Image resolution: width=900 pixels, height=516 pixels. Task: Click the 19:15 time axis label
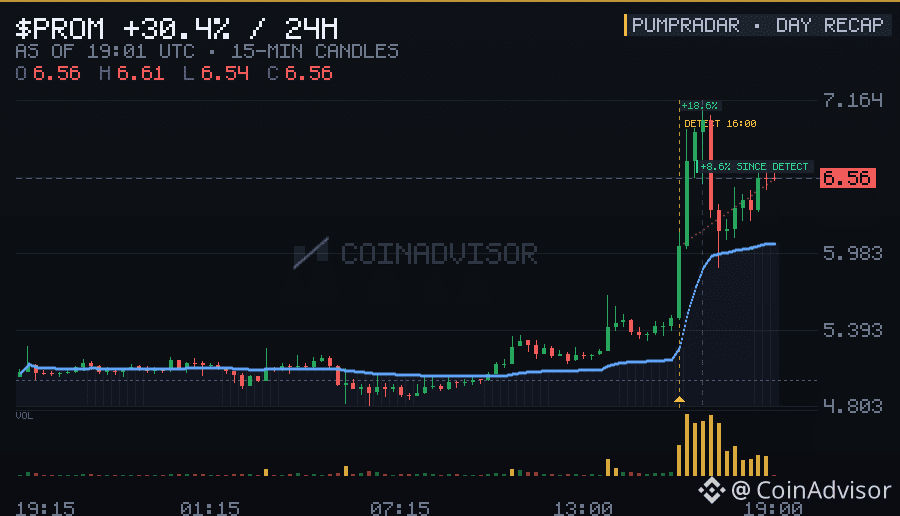coord(45,509)
